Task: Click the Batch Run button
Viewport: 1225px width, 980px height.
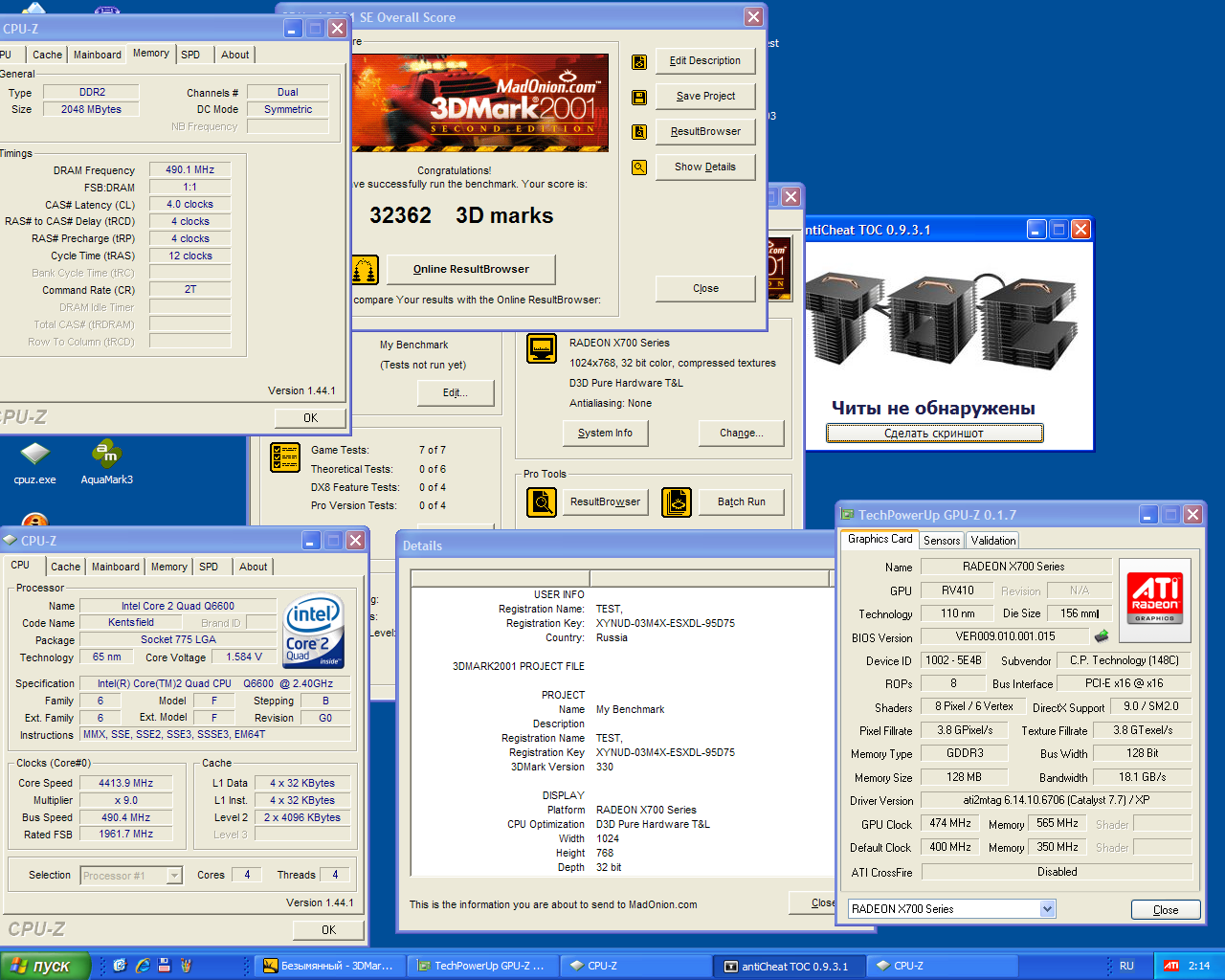Action: point(742,502)
